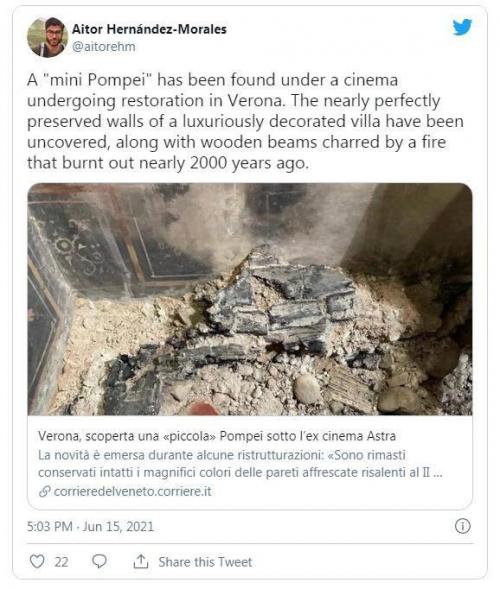Click the charred wooden beams in the photo
500x589 pixels.
pos(285,301)
